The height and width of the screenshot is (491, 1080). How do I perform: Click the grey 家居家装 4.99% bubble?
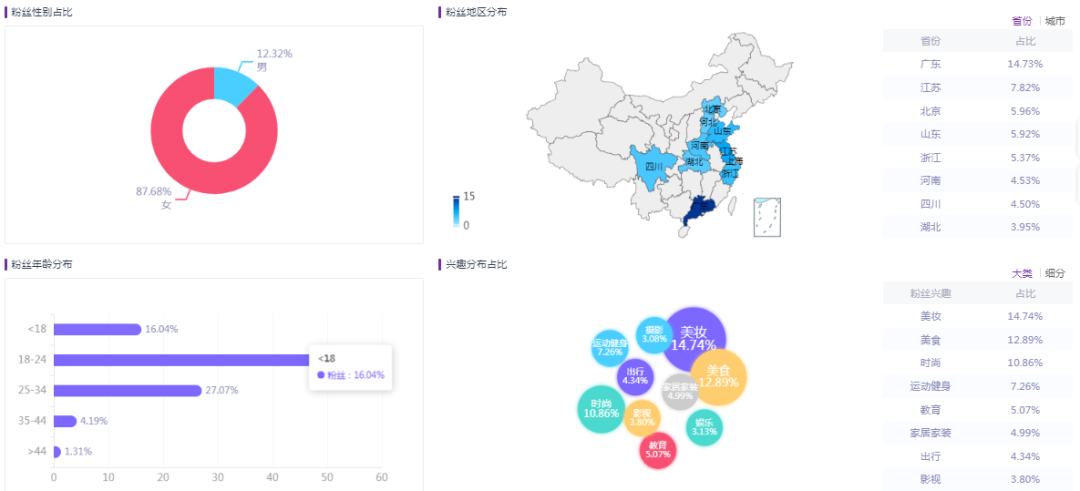(680, 392)
